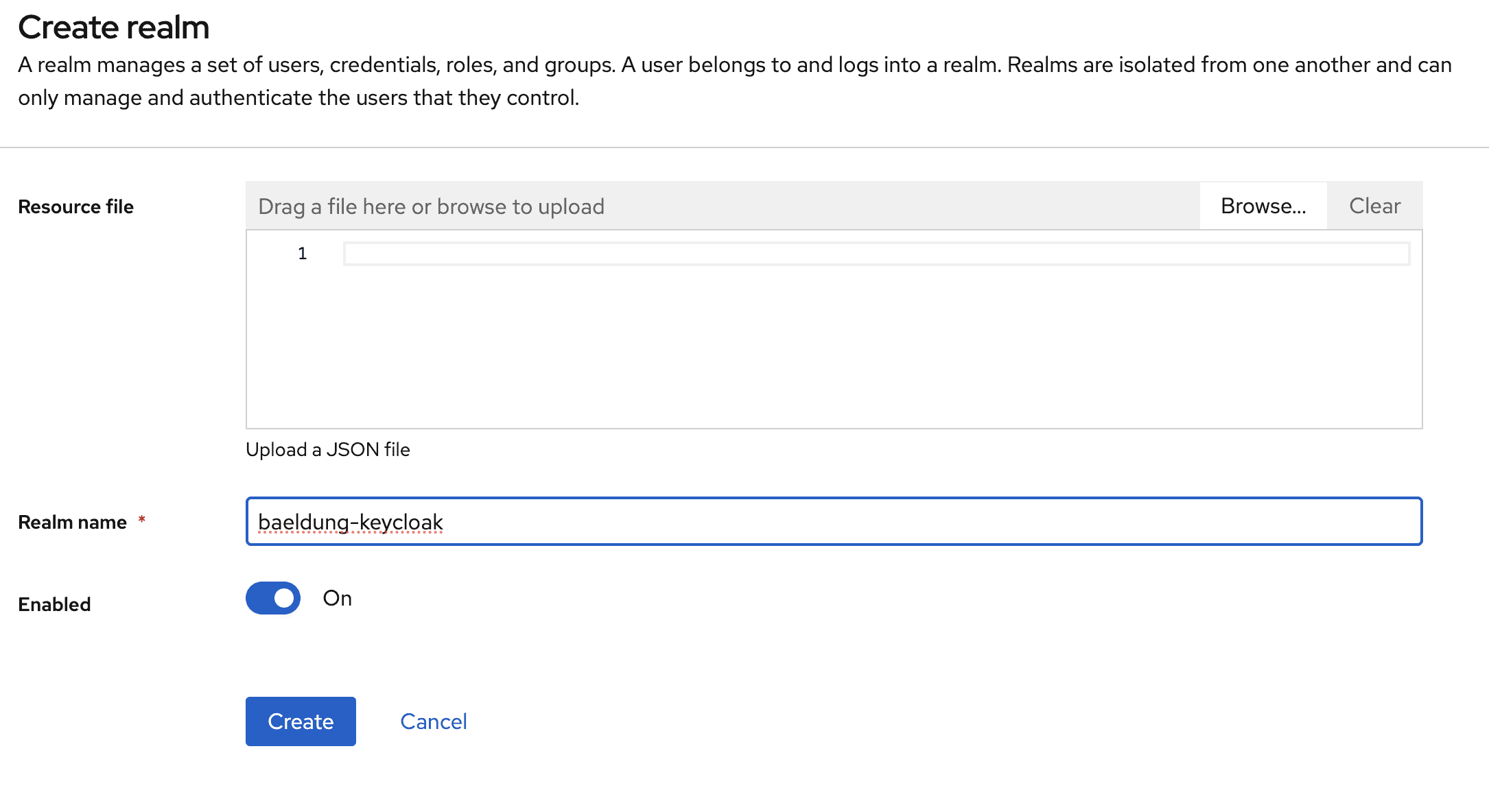Click the 'Upload a JSON file' helper text
Screen dimensions: 1489x812
click(328, 449)
